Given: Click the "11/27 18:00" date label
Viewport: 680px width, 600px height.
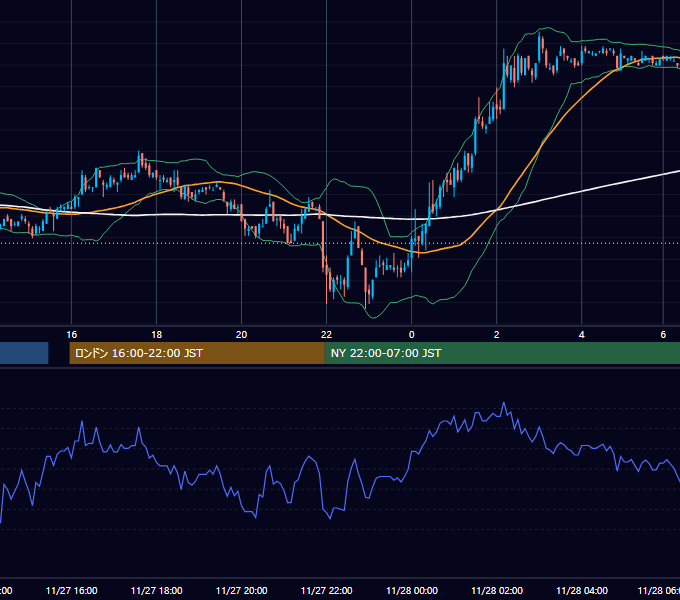Looking at the screenshot, I should (157, 590).
